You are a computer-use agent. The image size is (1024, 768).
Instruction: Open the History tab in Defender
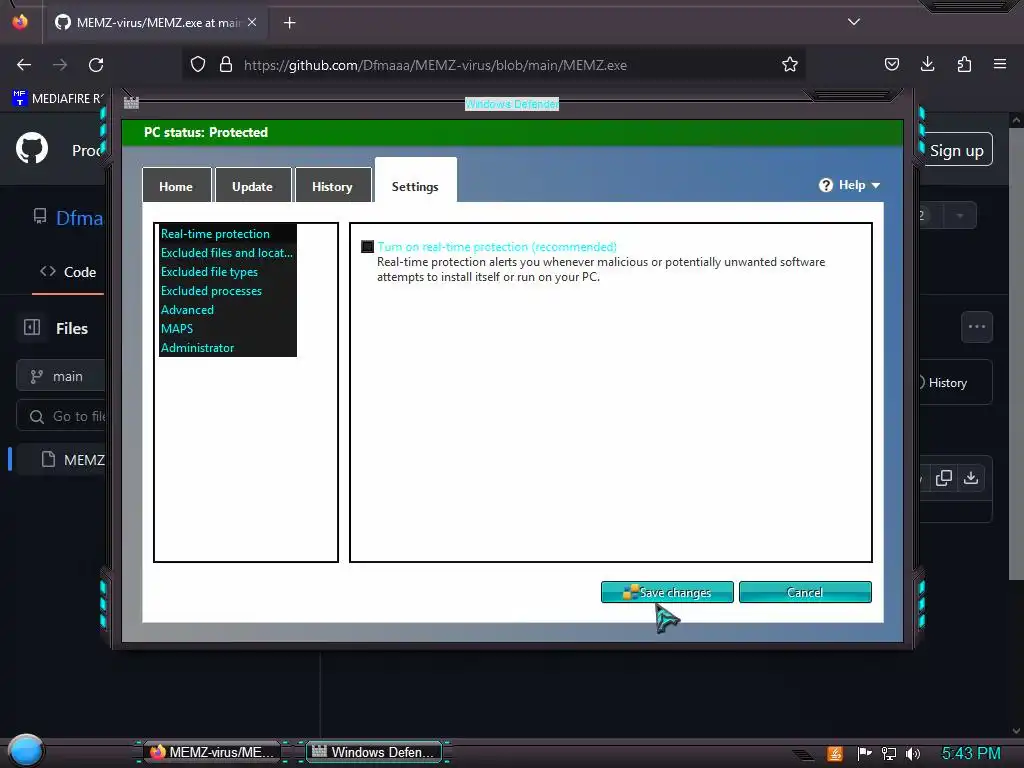[x=332, y=186]
